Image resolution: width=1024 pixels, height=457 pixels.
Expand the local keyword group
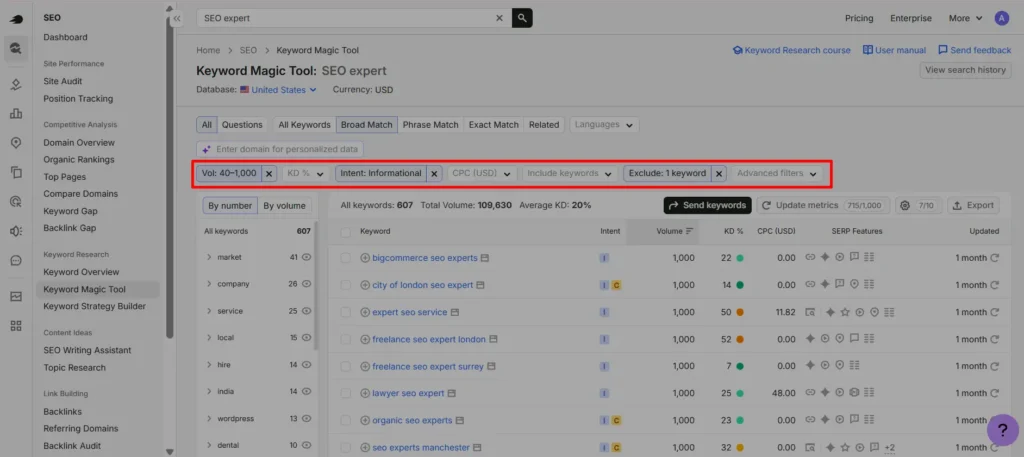(209, 338)
